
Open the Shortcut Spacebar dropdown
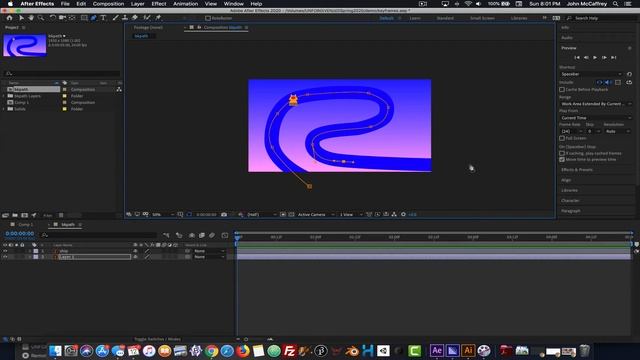click(x=591, y=74)
